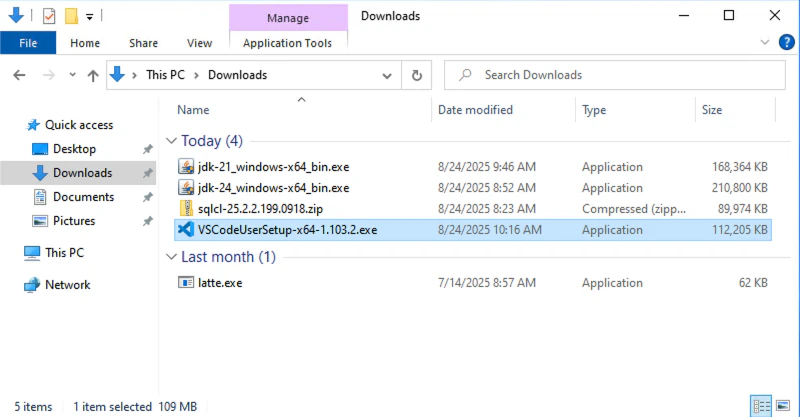Image resolution: width=800 pixels, height=417 pixels.
Task: Click the latte.exe application icon
Action: click(186, 282)
